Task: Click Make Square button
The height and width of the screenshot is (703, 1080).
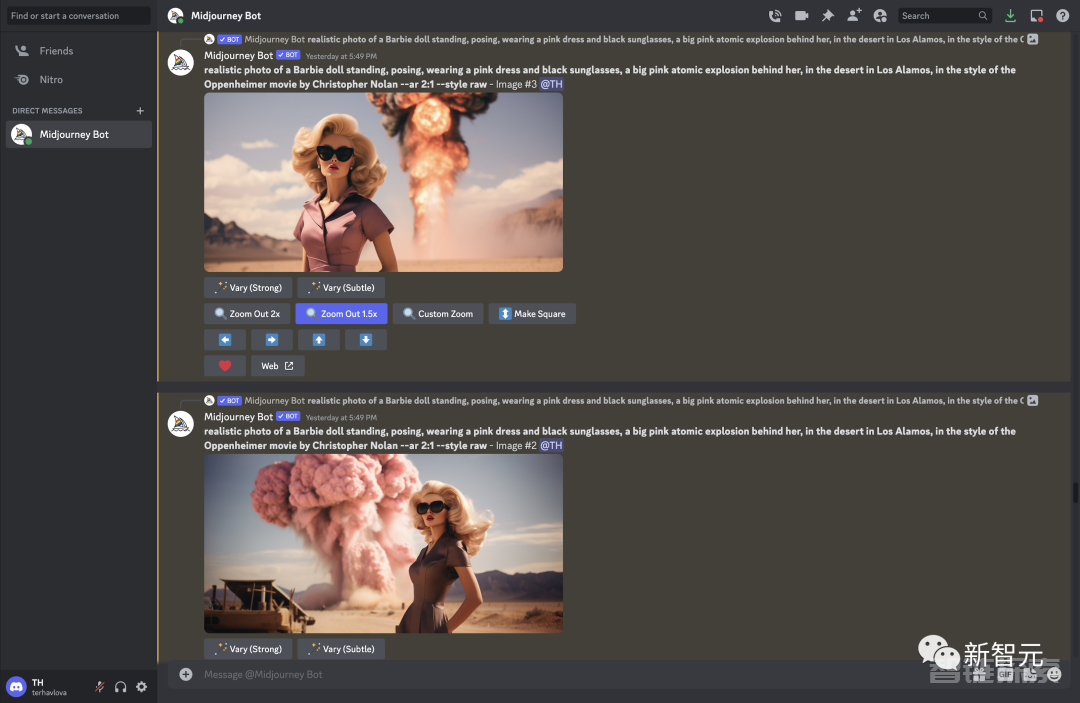Action: [x=532, y=314]
